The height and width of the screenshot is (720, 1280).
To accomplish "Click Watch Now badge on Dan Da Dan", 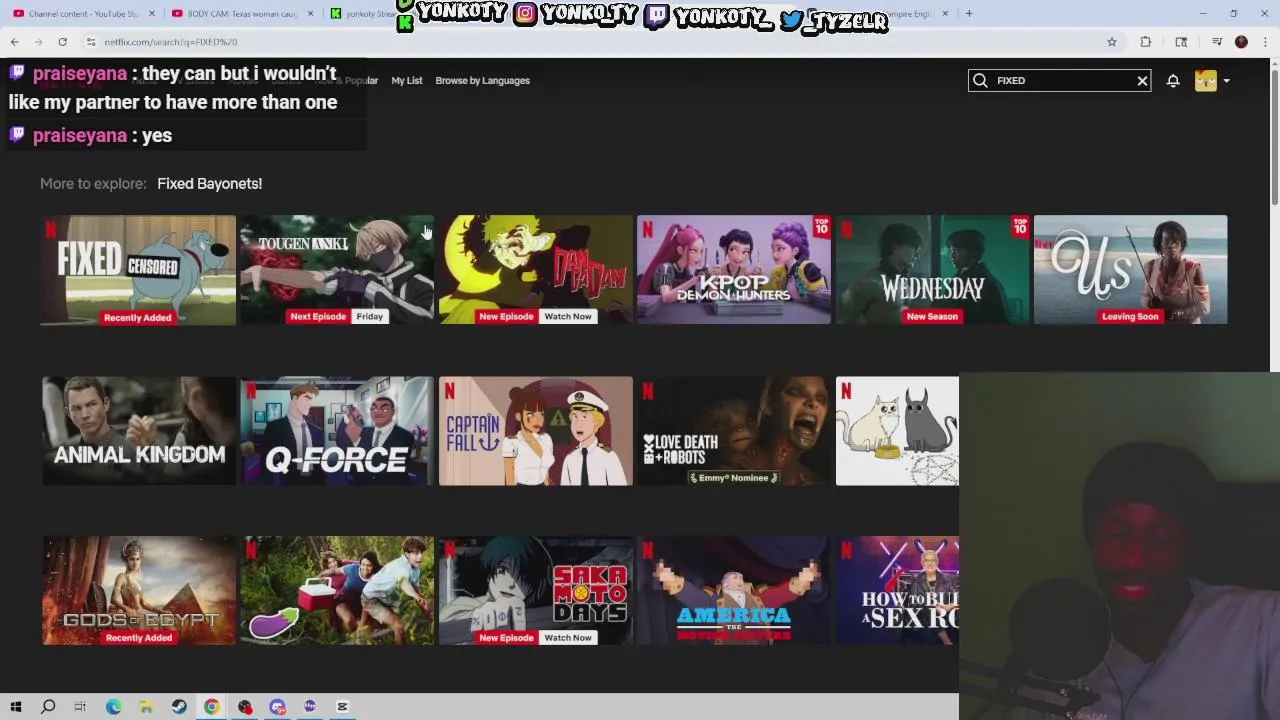I will (x=568, y=317).
